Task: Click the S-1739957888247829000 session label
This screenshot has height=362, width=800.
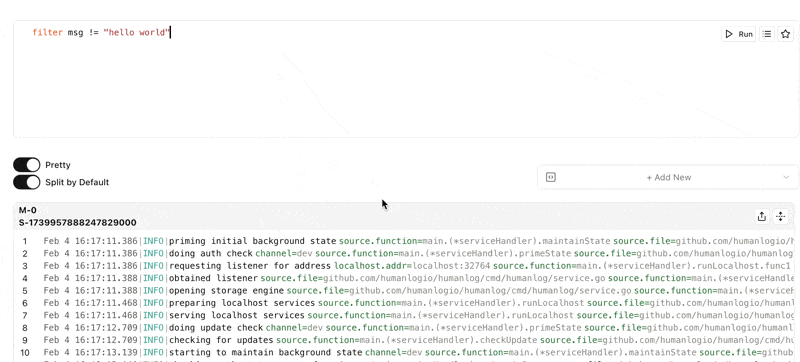Action: point(78,223)
